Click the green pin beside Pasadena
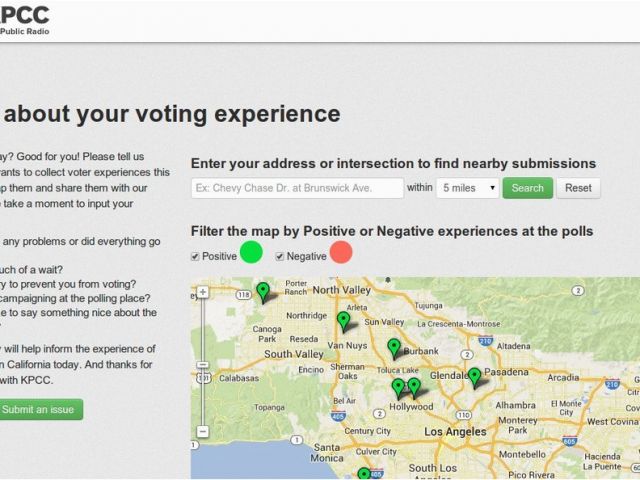This screenshot has height=480, width=640. pyautogui.click(x=474, y=377)
